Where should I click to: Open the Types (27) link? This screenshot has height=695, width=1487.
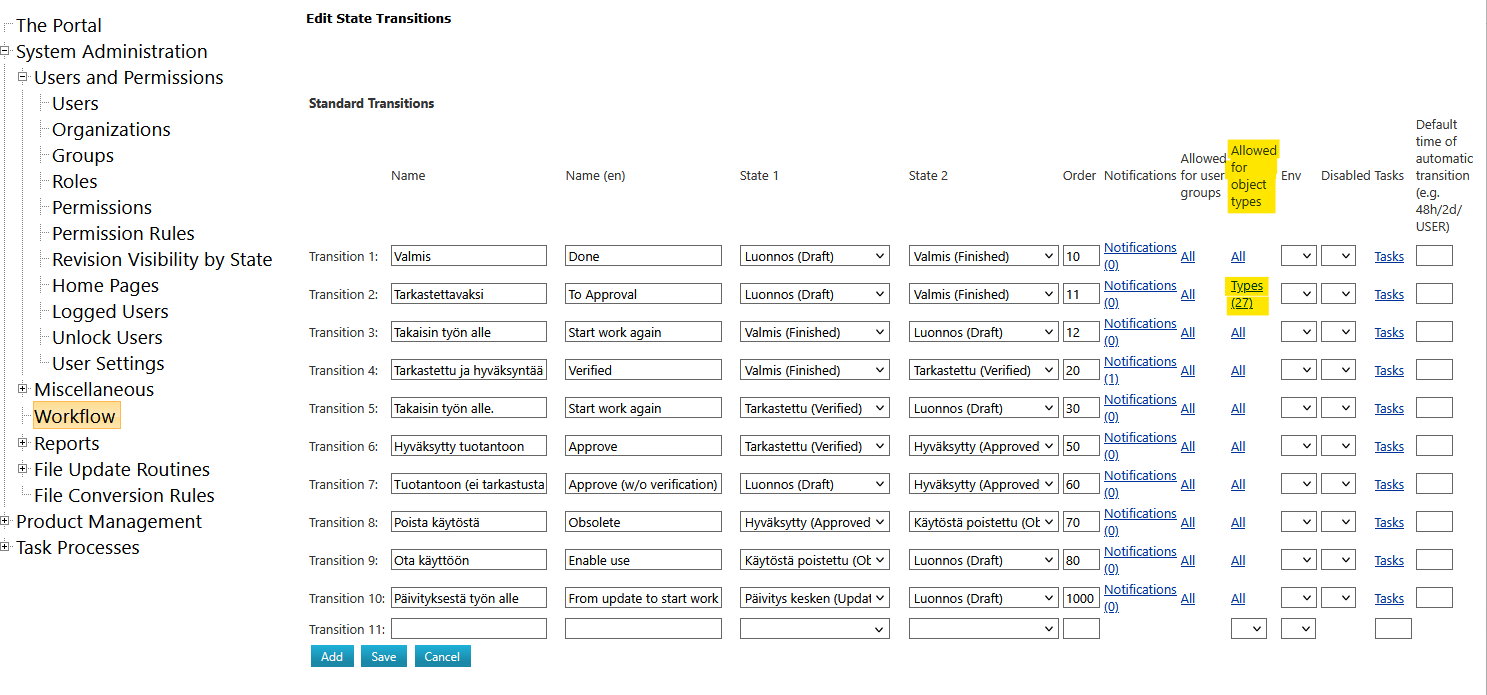pos(1246,294)
